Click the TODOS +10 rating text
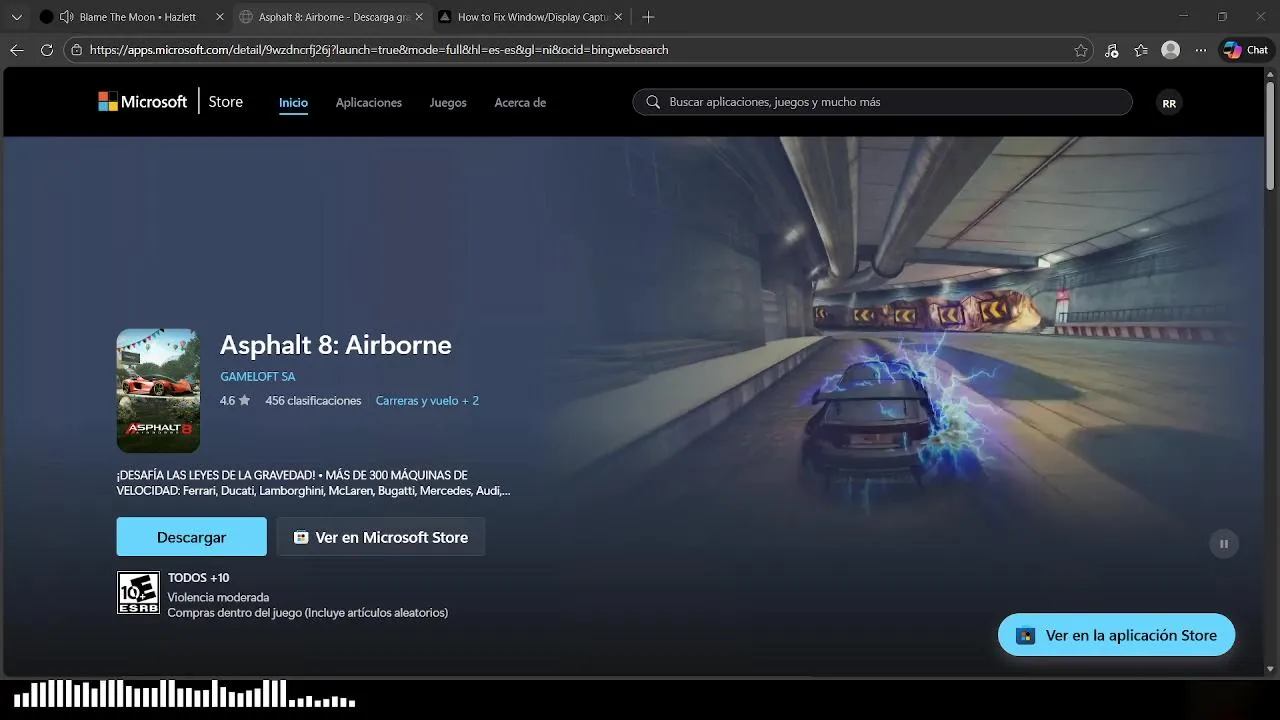The height and width of the screenshot is (720, 1280). tap(198, 578)
